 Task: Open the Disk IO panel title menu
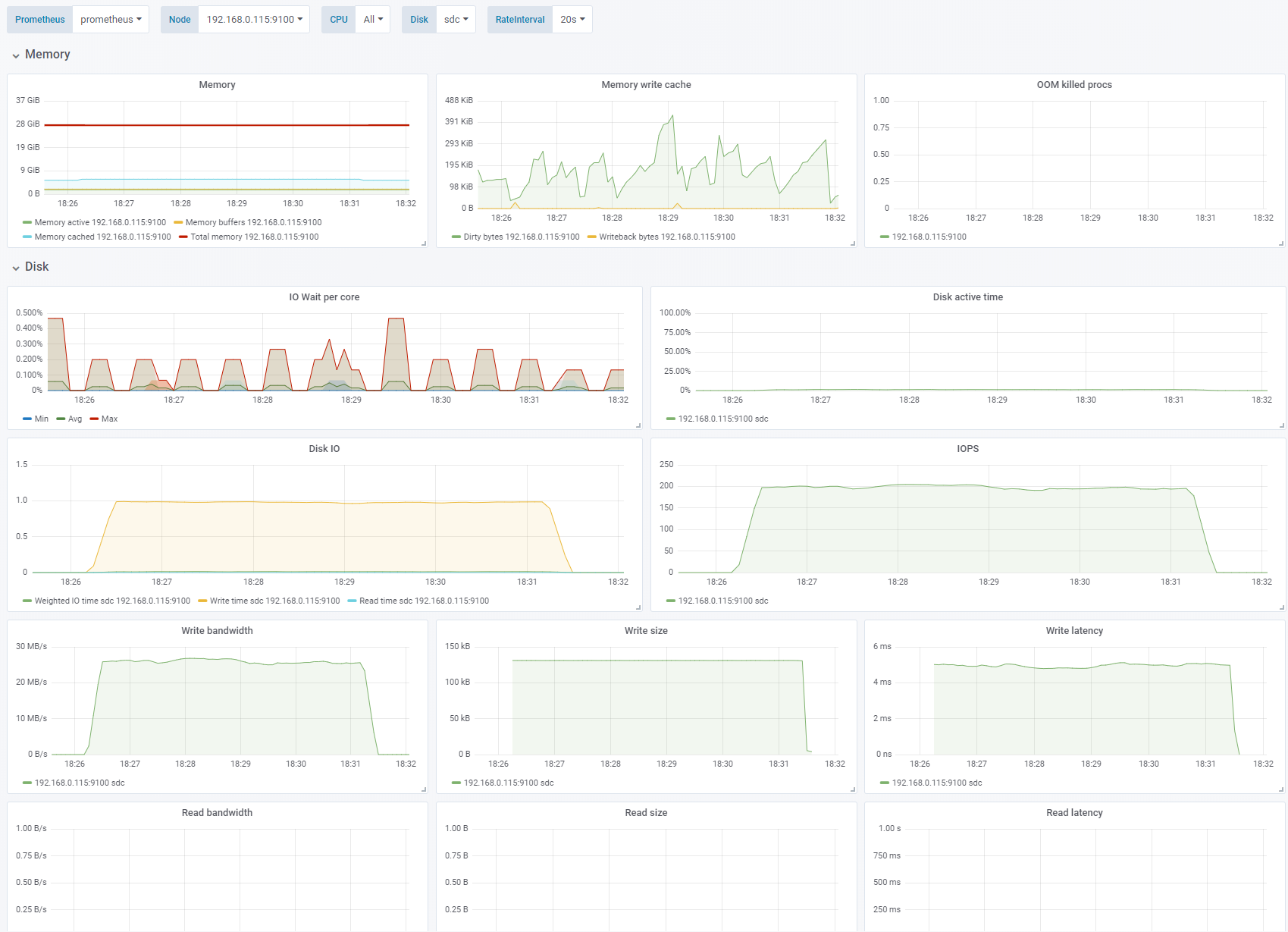pos(324,449)
